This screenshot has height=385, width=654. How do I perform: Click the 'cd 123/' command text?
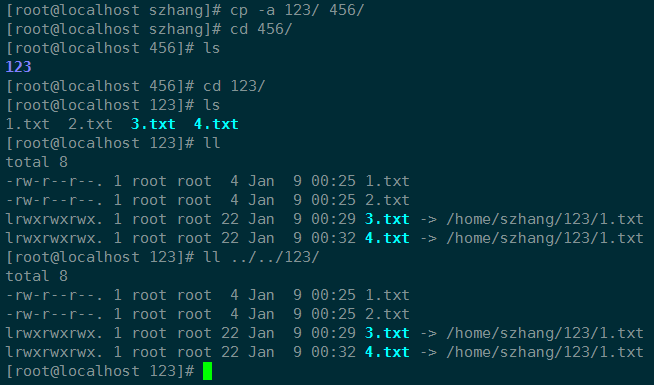pyautogui.click(x=234, y=86)
